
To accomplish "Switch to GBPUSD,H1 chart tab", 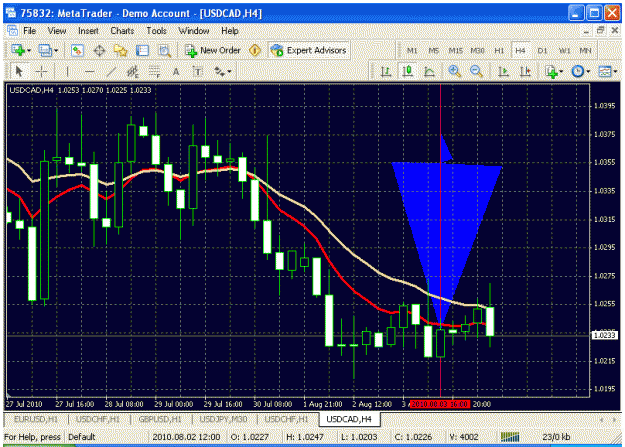I will point(160,419).
